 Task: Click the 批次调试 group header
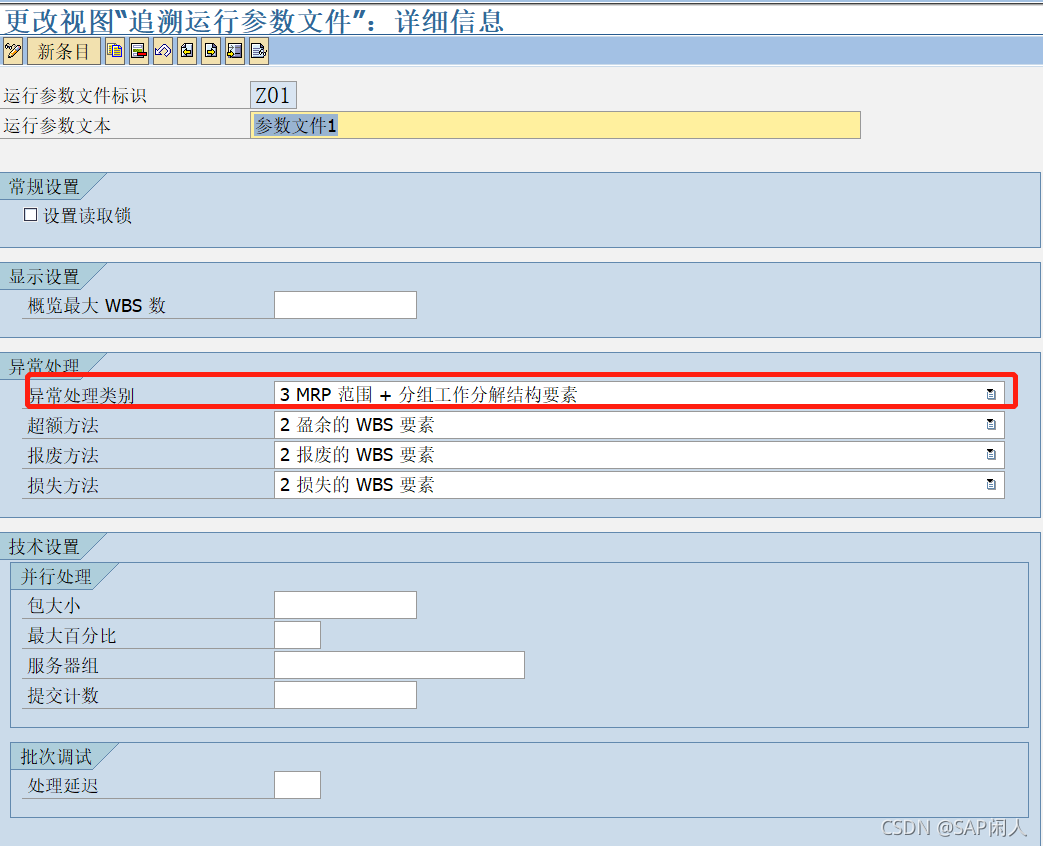[56, 757]
